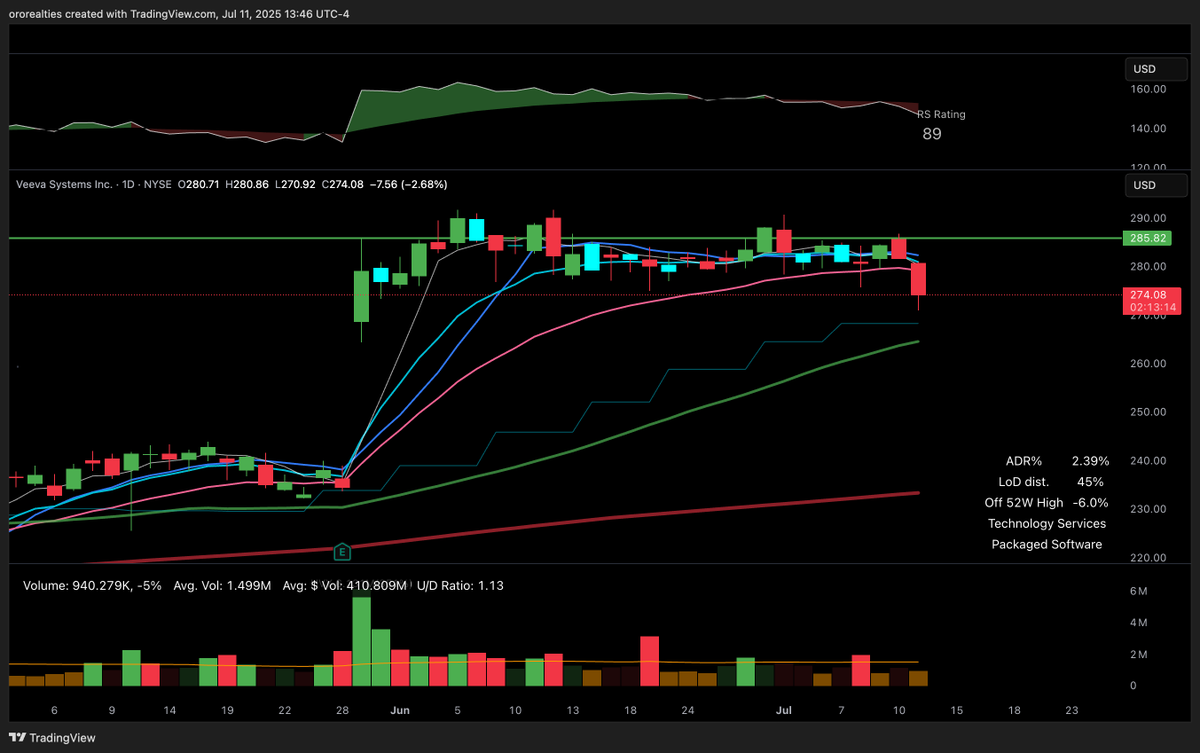Click the ADR% 2.39% stat row

coord(1057,461)
